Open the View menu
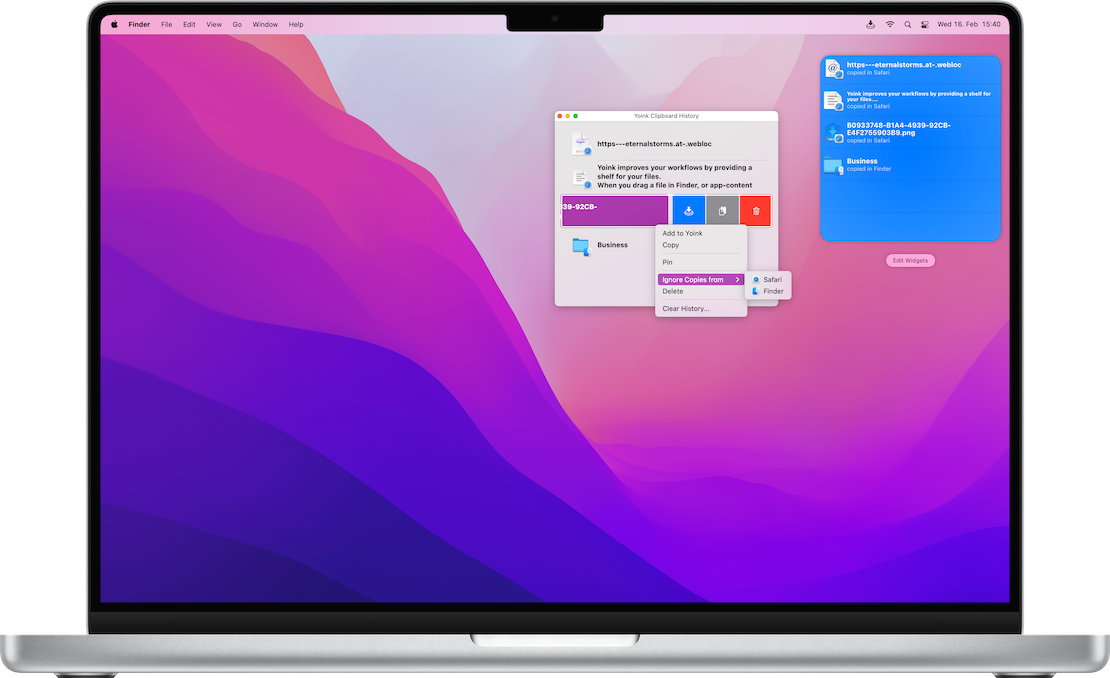Screen dimensions: 1110x678 [214, 24]
